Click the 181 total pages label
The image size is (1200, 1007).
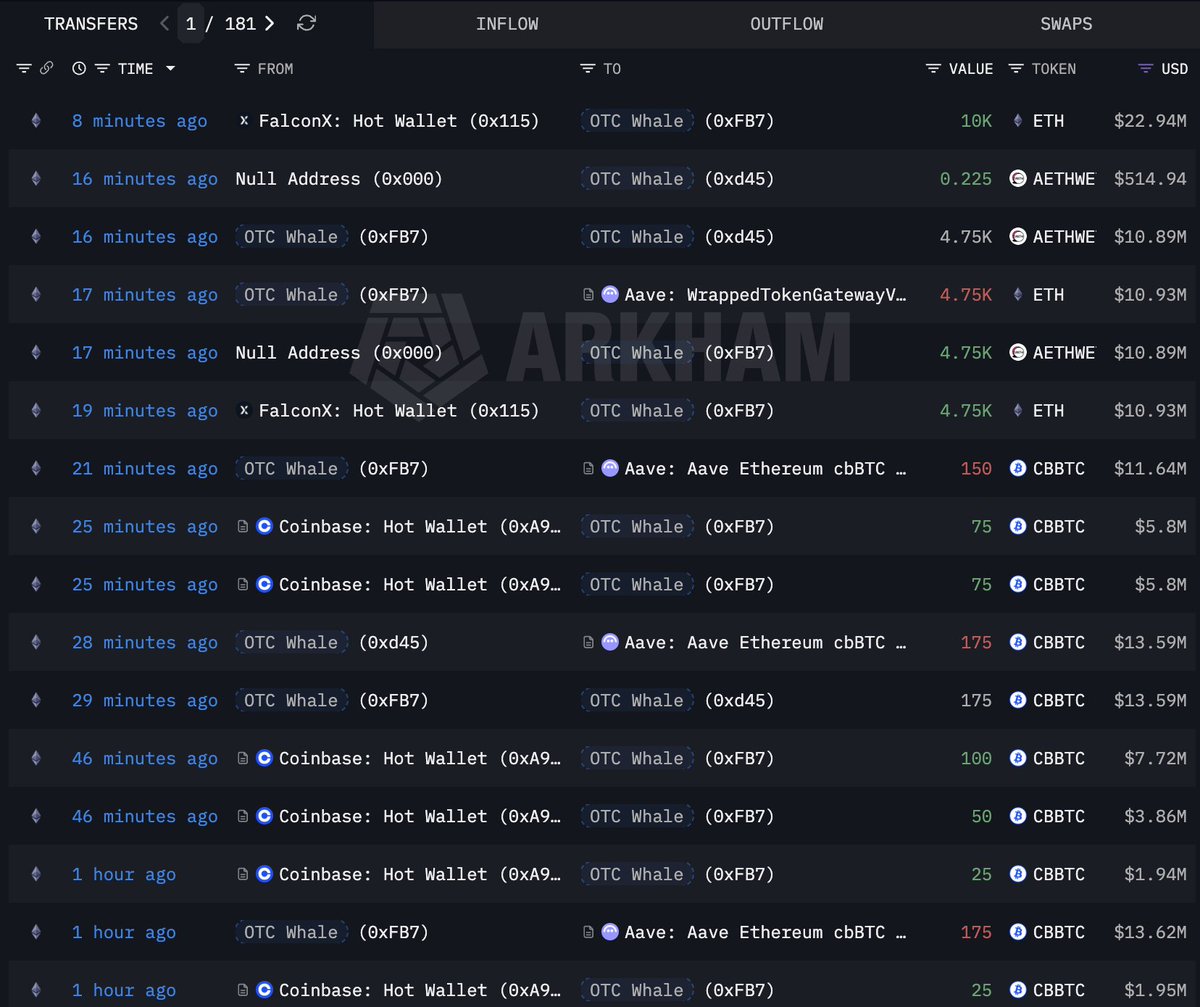coord(240,24)
